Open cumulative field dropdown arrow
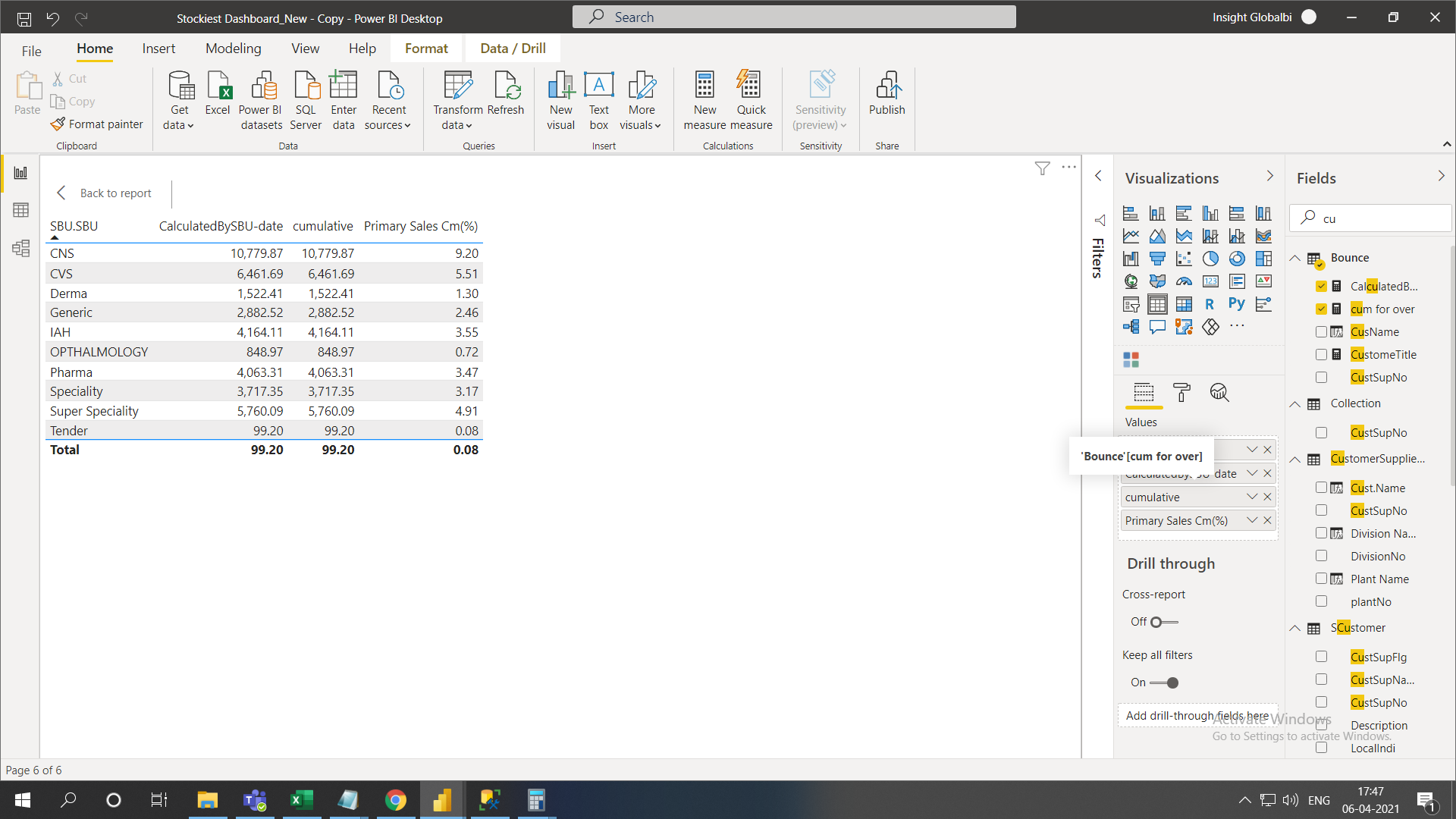 [x=1252, y=497]
